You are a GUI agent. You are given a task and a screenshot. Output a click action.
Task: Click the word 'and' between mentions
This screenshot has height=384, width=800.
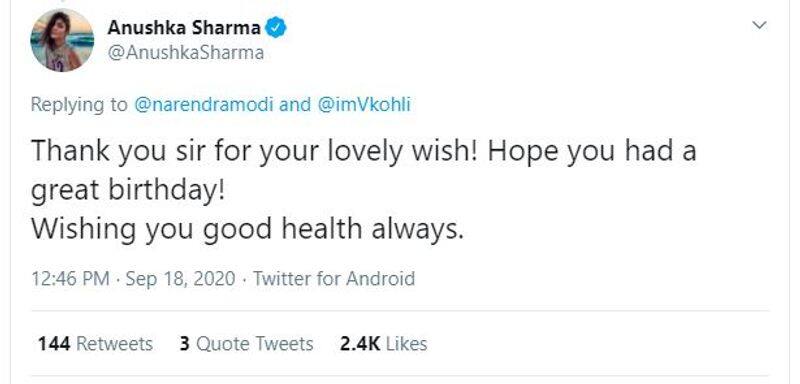click(295, 105)
